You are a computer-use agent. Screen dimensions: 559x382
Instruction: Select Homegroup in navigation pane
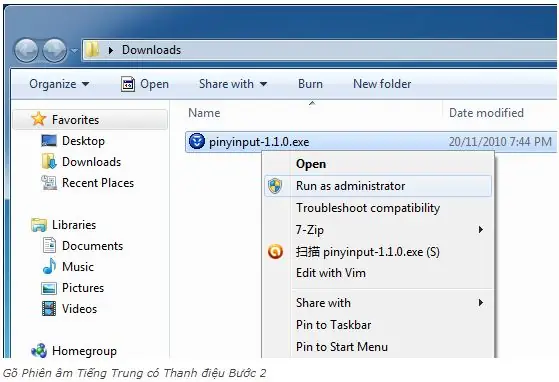pyautogui.click(x=84, y=351)
